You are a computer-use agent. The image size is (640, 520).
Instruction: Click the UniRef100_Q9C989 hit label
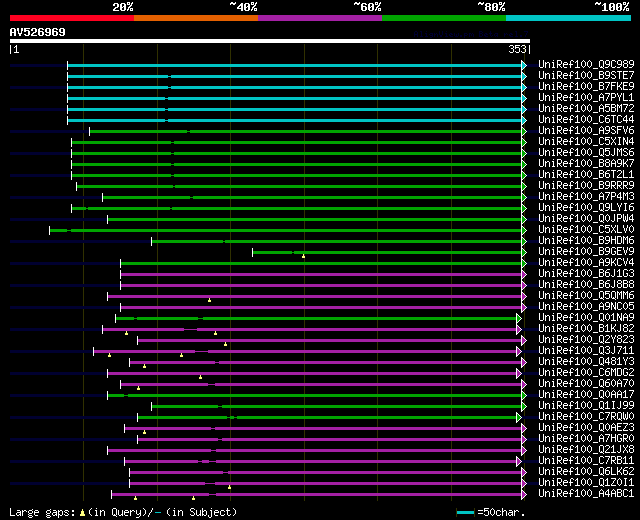pyautogui.click(x=586, y=64)
